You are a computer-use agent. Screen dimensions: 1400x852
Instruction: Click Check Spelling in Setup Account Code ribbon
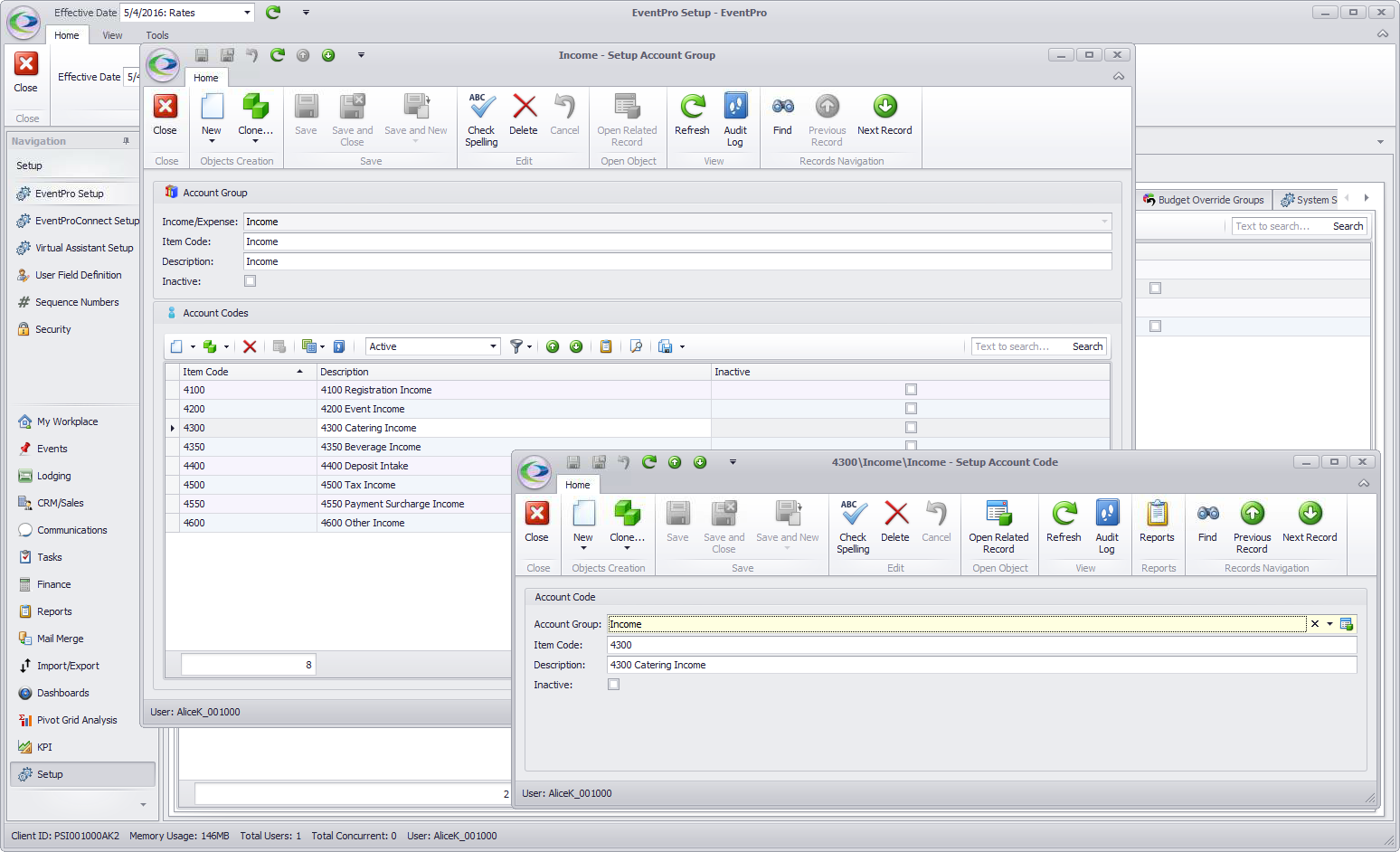point(853,525)
